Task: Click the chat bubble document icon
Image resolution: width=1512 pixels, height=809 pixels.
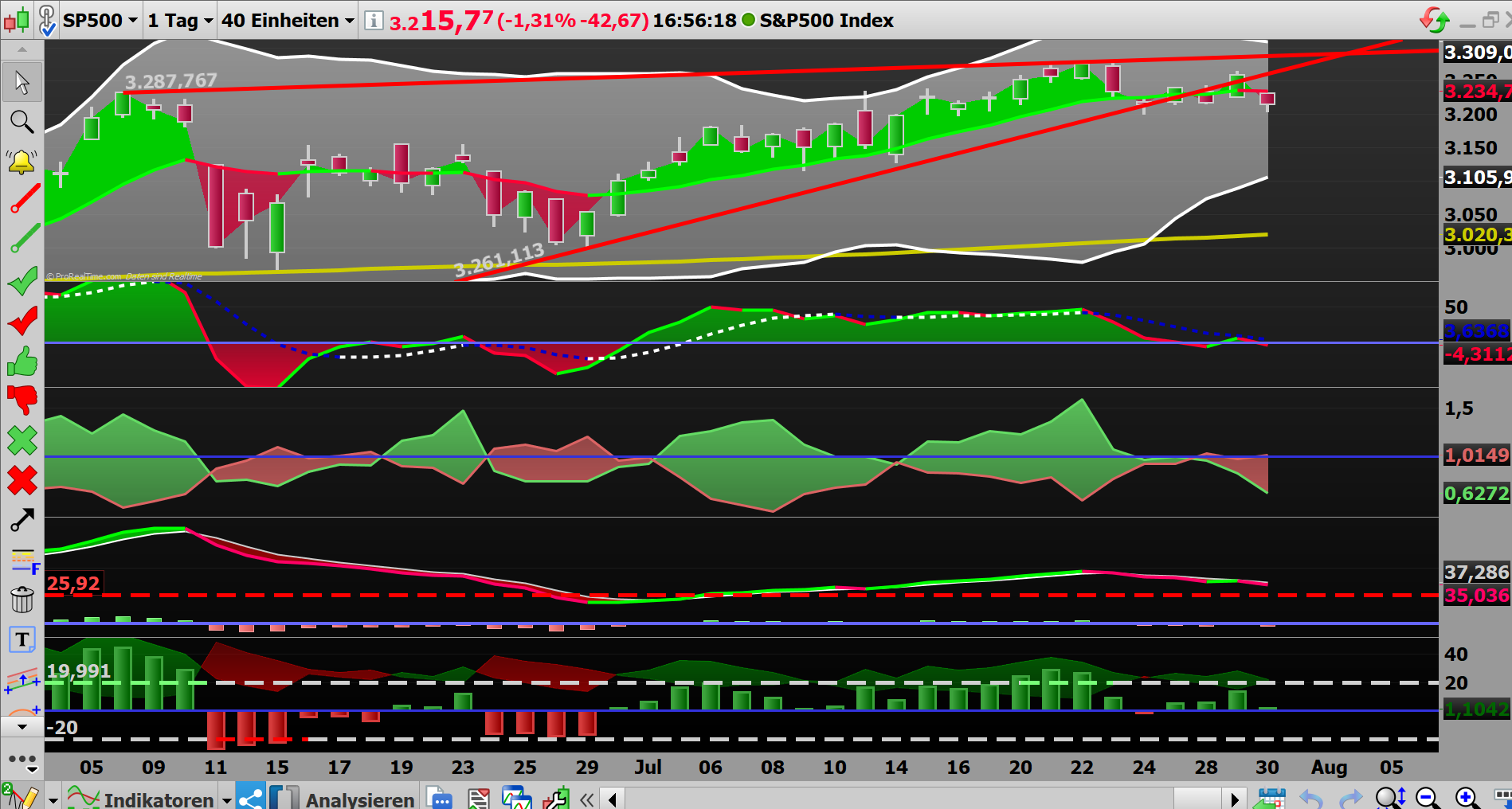Action: point(439,798)
